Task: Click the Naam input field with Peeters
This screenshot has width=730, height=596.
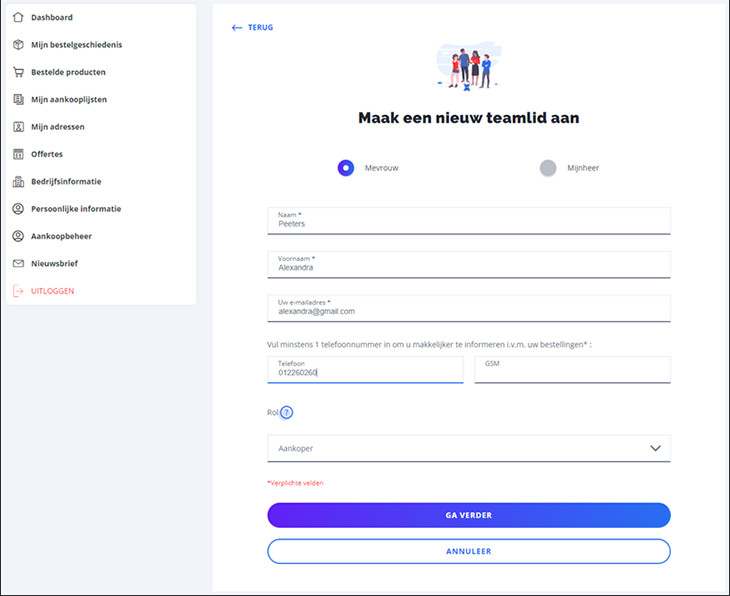Action: tap(469, 221)
